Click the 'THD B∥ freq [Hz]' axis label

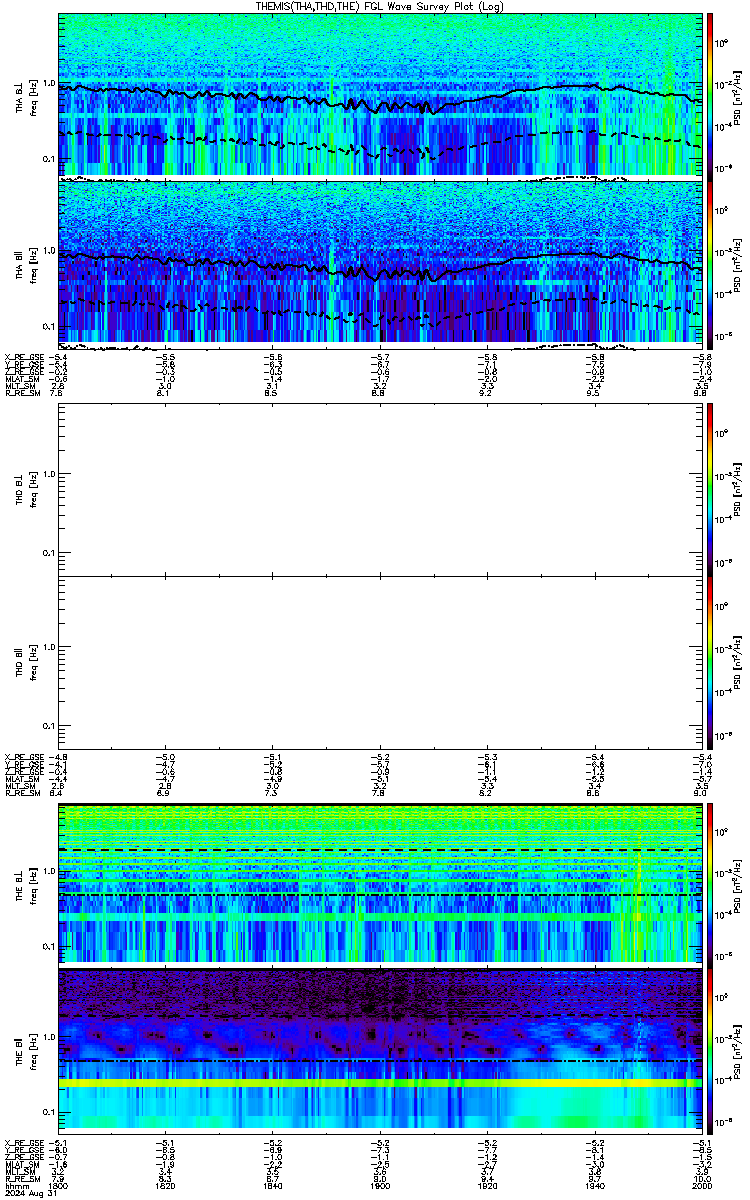pyautogui.click(x=27, y=663)
